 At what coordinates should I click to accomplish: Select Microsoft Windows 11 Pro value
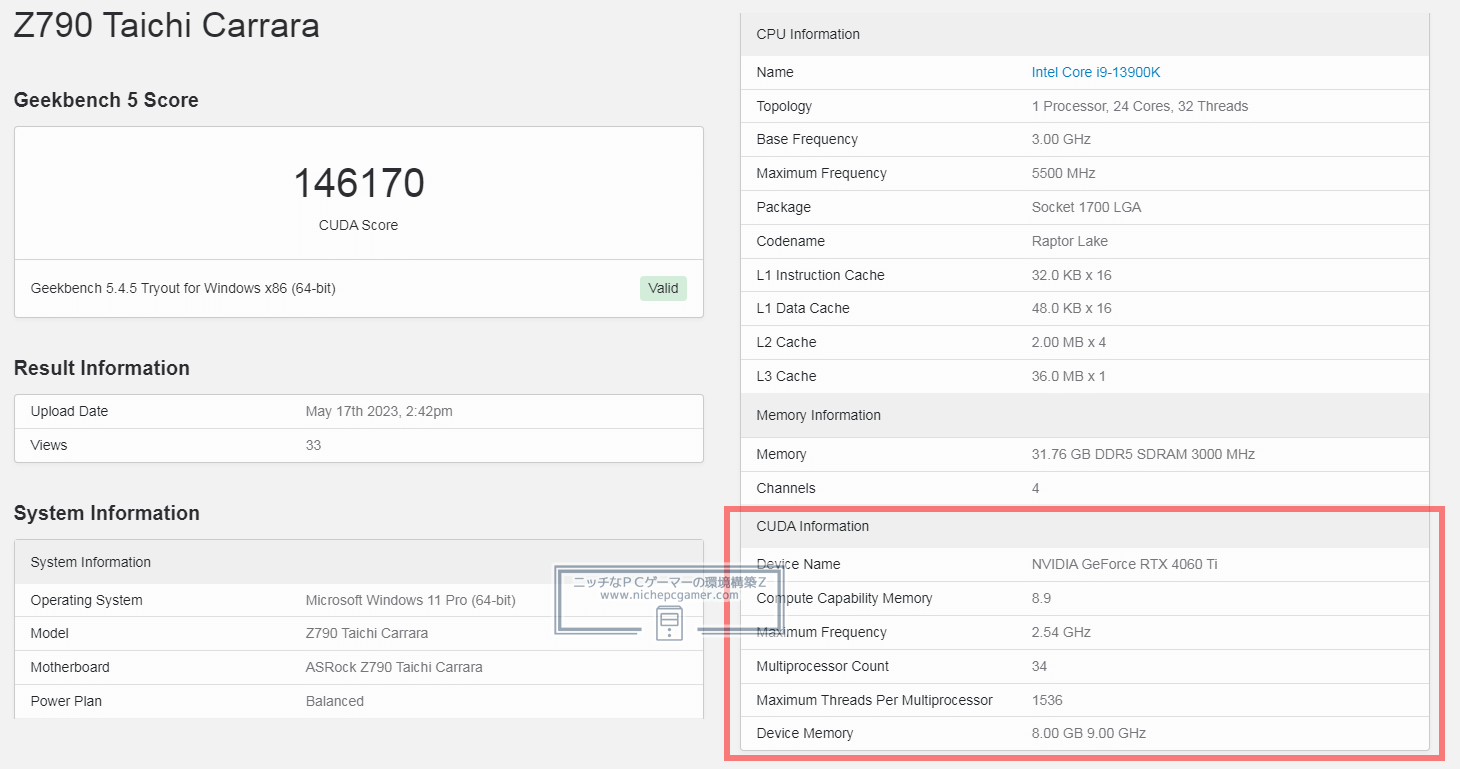coord(410,600)
